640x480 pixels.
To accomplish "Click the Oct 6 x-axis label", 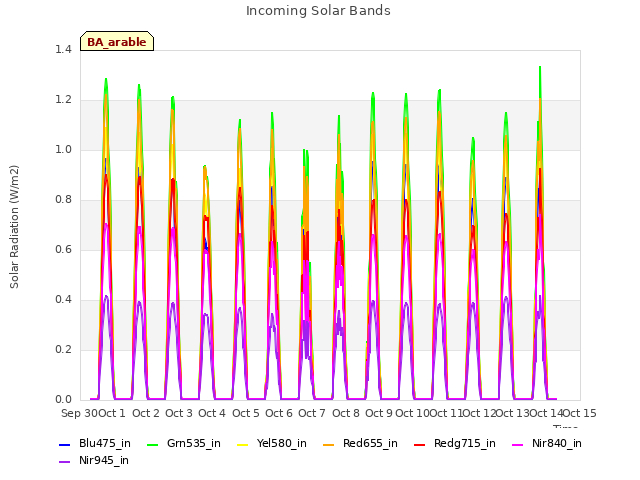I will point(279,413).
